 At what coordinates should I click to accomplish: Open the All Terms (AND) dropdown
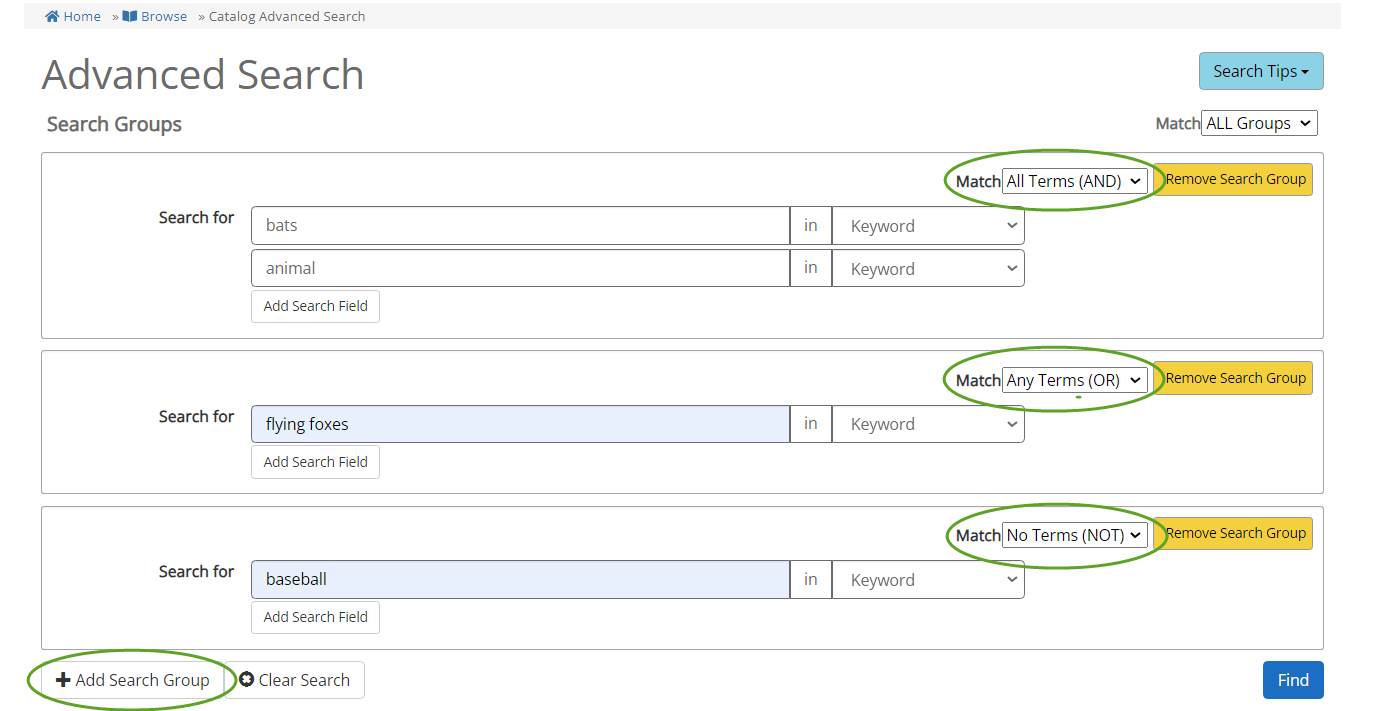tap(1074, 181)
